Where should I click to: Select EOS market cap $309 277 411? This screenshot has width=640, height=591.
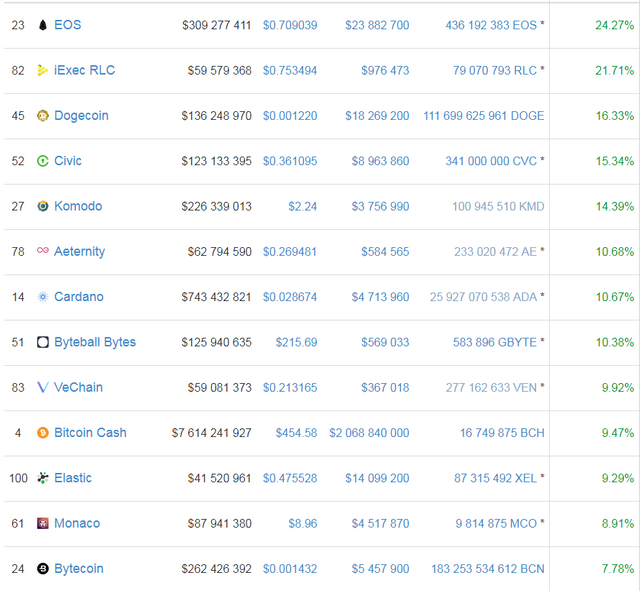click(216, 25)
